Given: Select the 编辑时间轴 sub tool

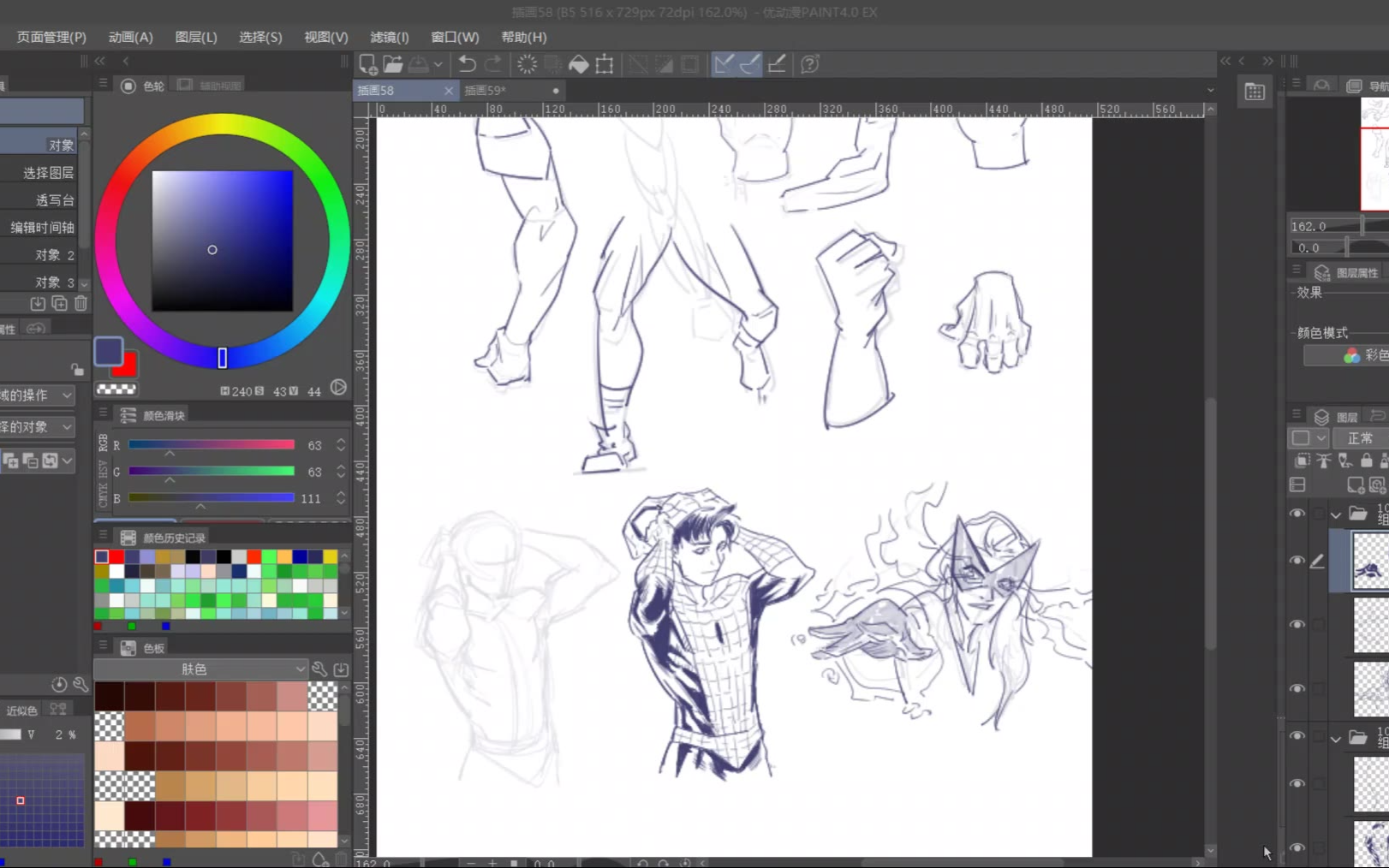Looking at the screenshot, I should 39,228.
